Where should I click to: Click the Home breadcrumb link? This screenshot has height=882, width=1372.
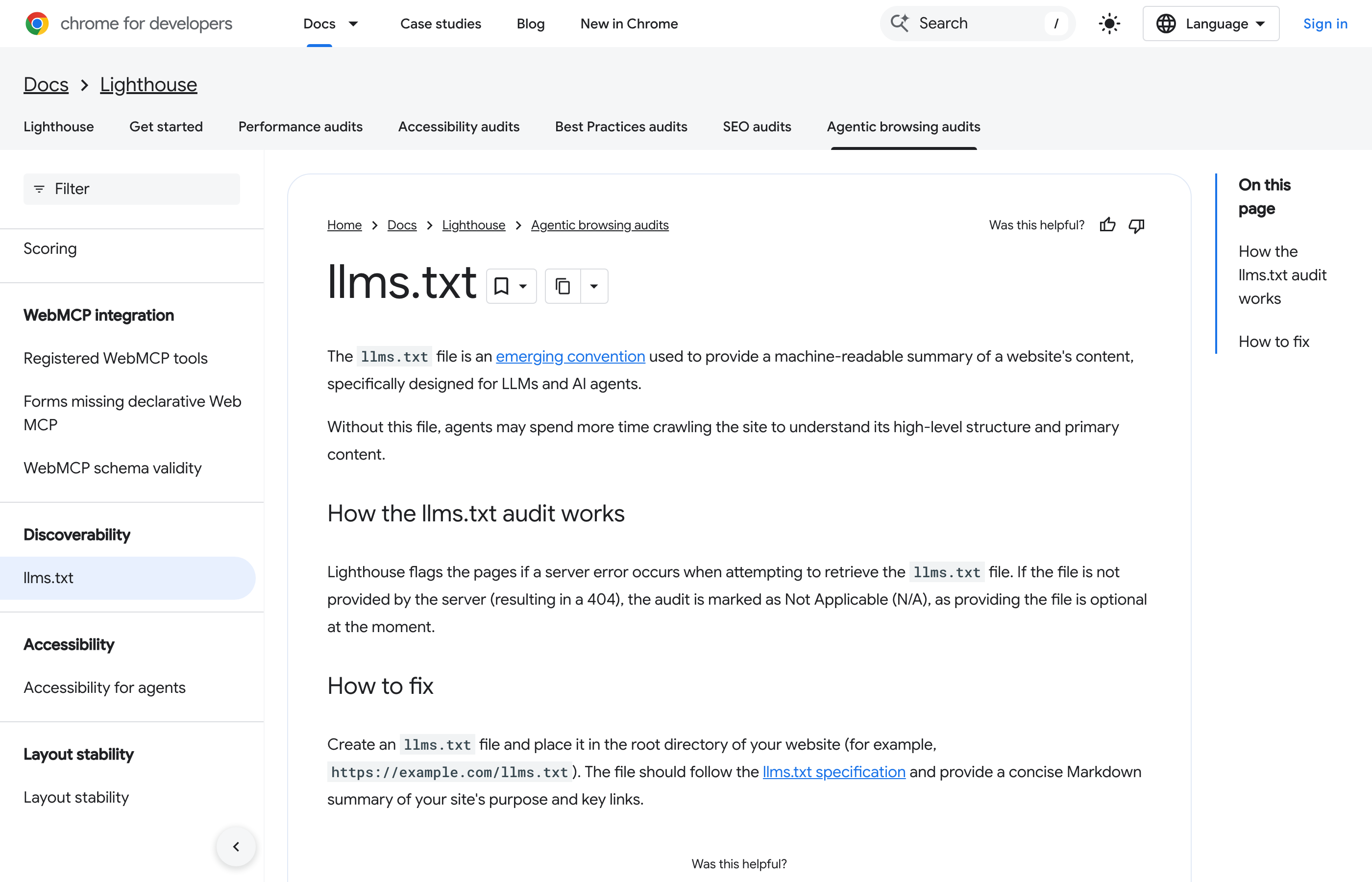click(x=344, y=225)
